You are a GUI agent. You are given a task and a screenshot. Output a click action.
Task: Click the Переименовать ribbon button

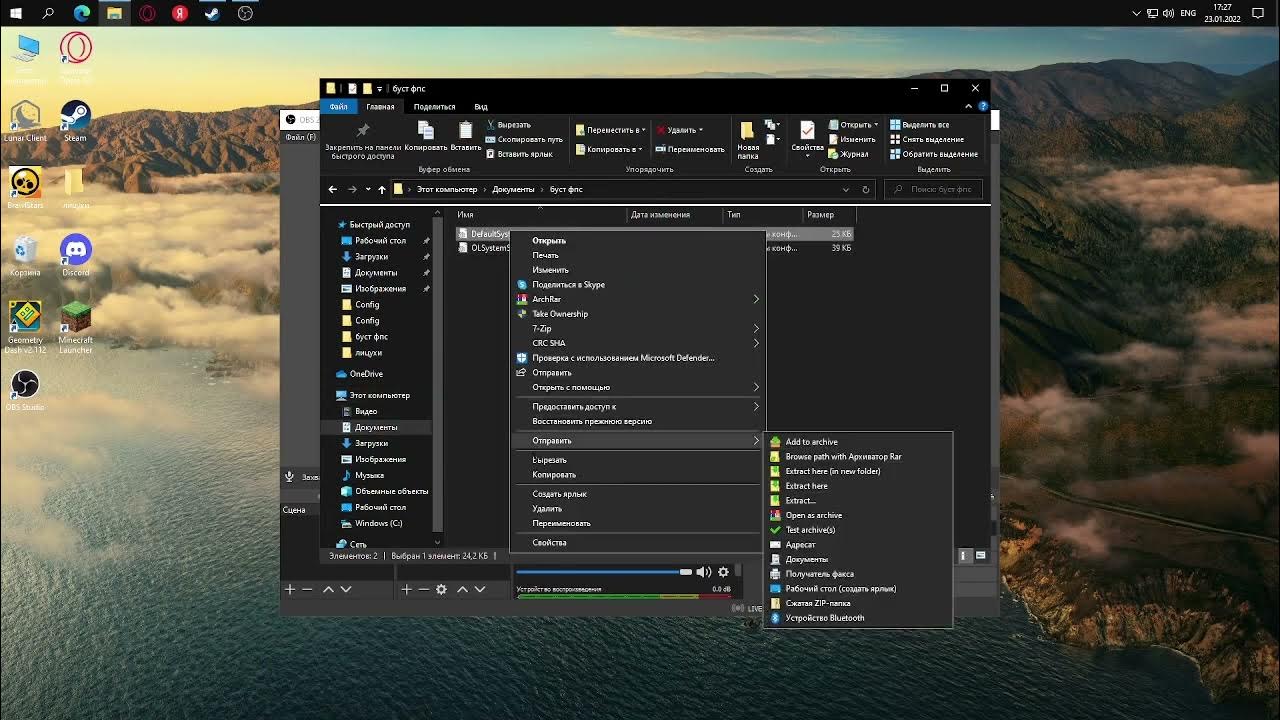690,149
